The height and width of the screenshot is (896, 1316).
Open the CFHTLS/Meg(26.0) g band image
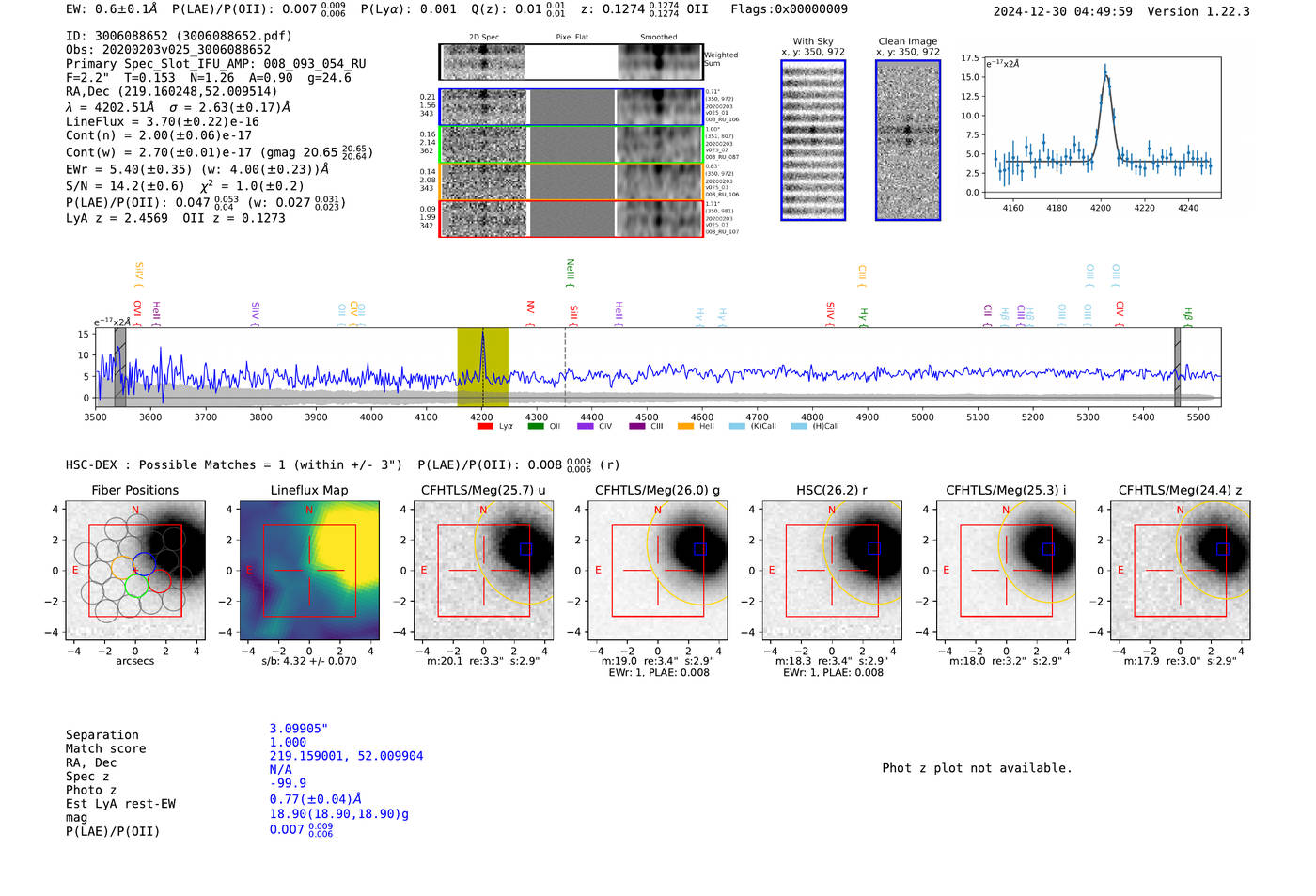coord(658,571)
